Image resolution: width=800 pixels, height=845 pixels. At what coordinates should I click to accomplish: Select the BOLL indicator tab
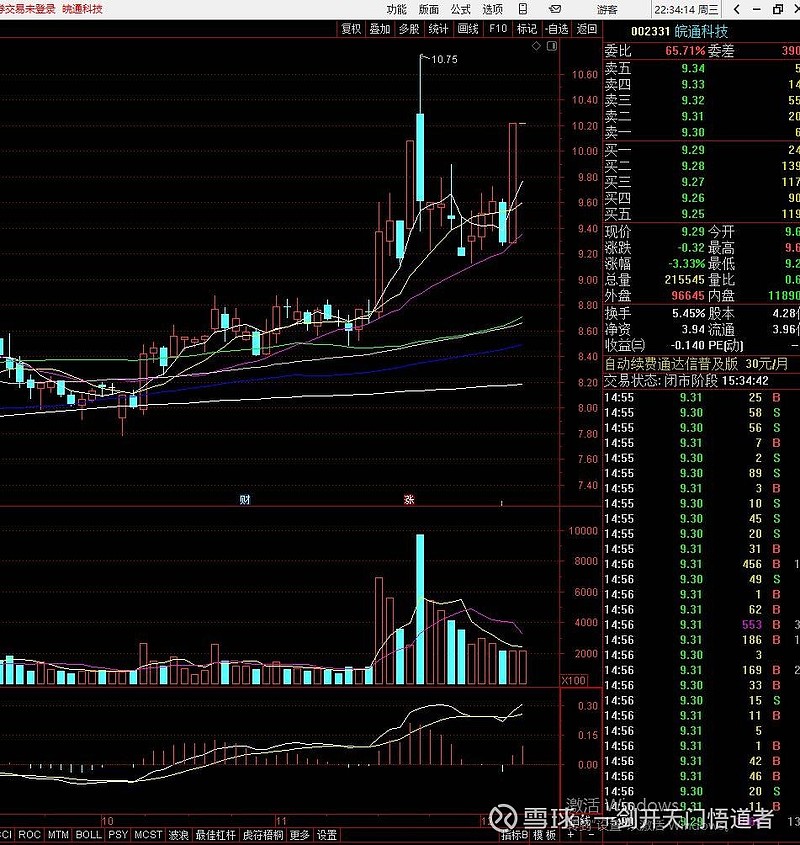pyautogui.click(x=88, y=835)
